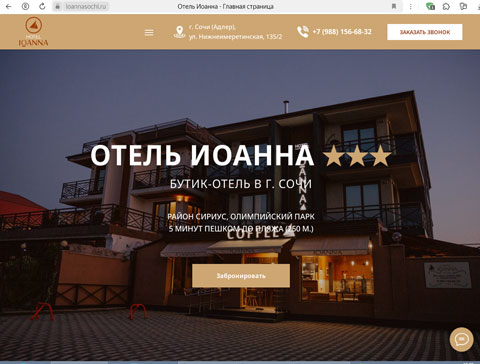This screenshot has width=480, height=364.
Task: Click the ЗАКАЗАТЬ ЗВОНОК button
Action: click(425, 32)
